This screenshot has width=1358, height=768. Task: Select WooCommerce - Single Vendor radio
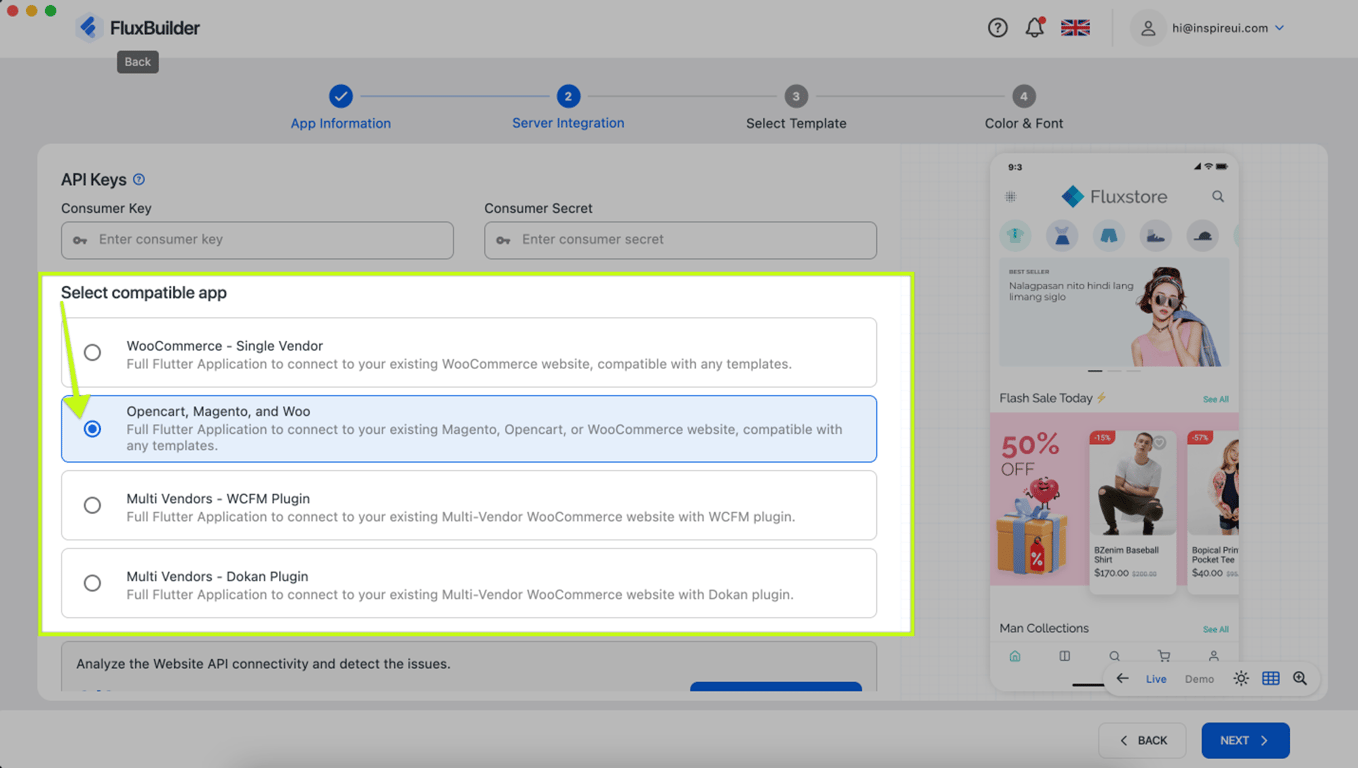click(x=92, y=352)
